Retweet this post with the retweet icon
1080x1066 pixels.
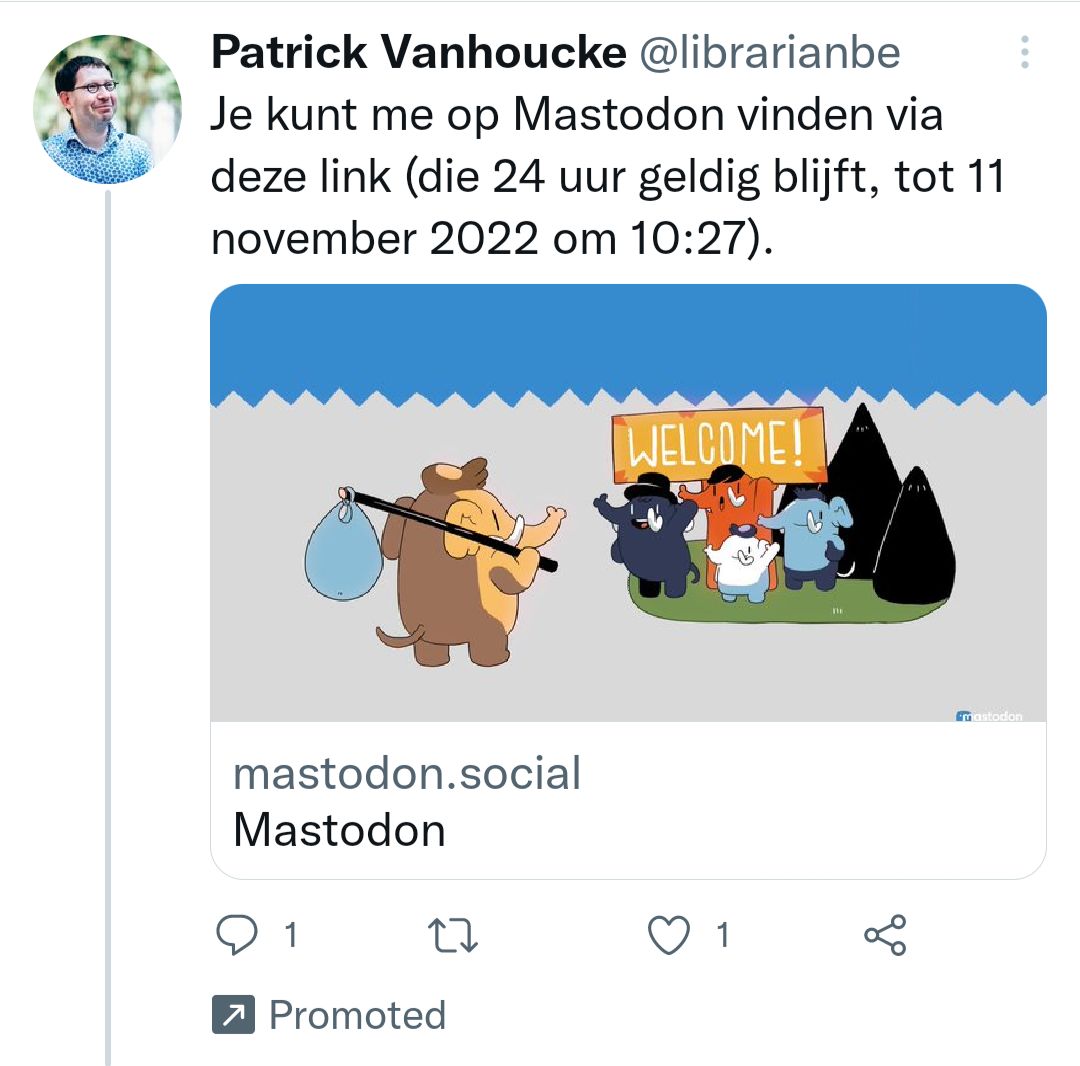pos(452,936)
